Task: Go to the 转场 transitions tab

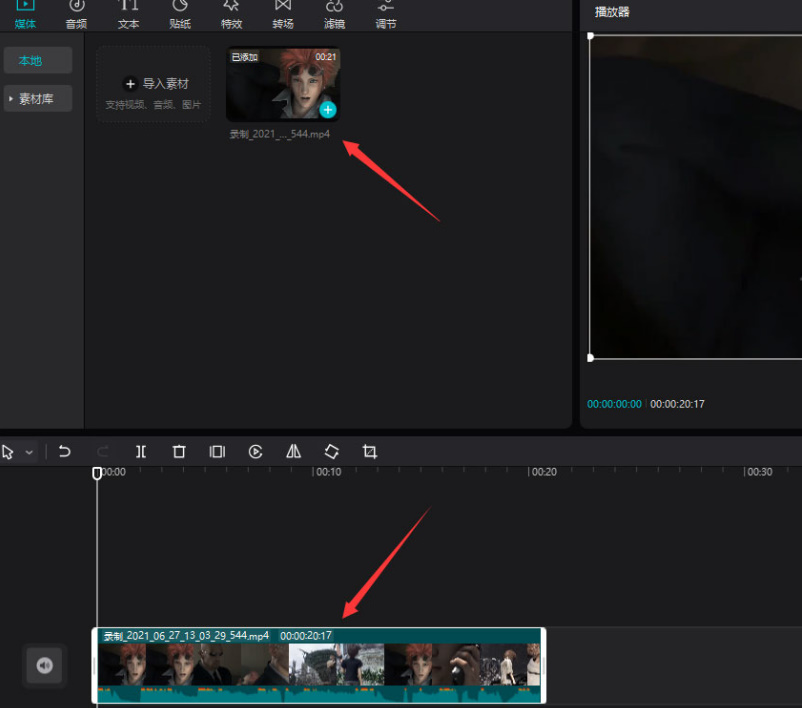Action: (x=283, y=14)
